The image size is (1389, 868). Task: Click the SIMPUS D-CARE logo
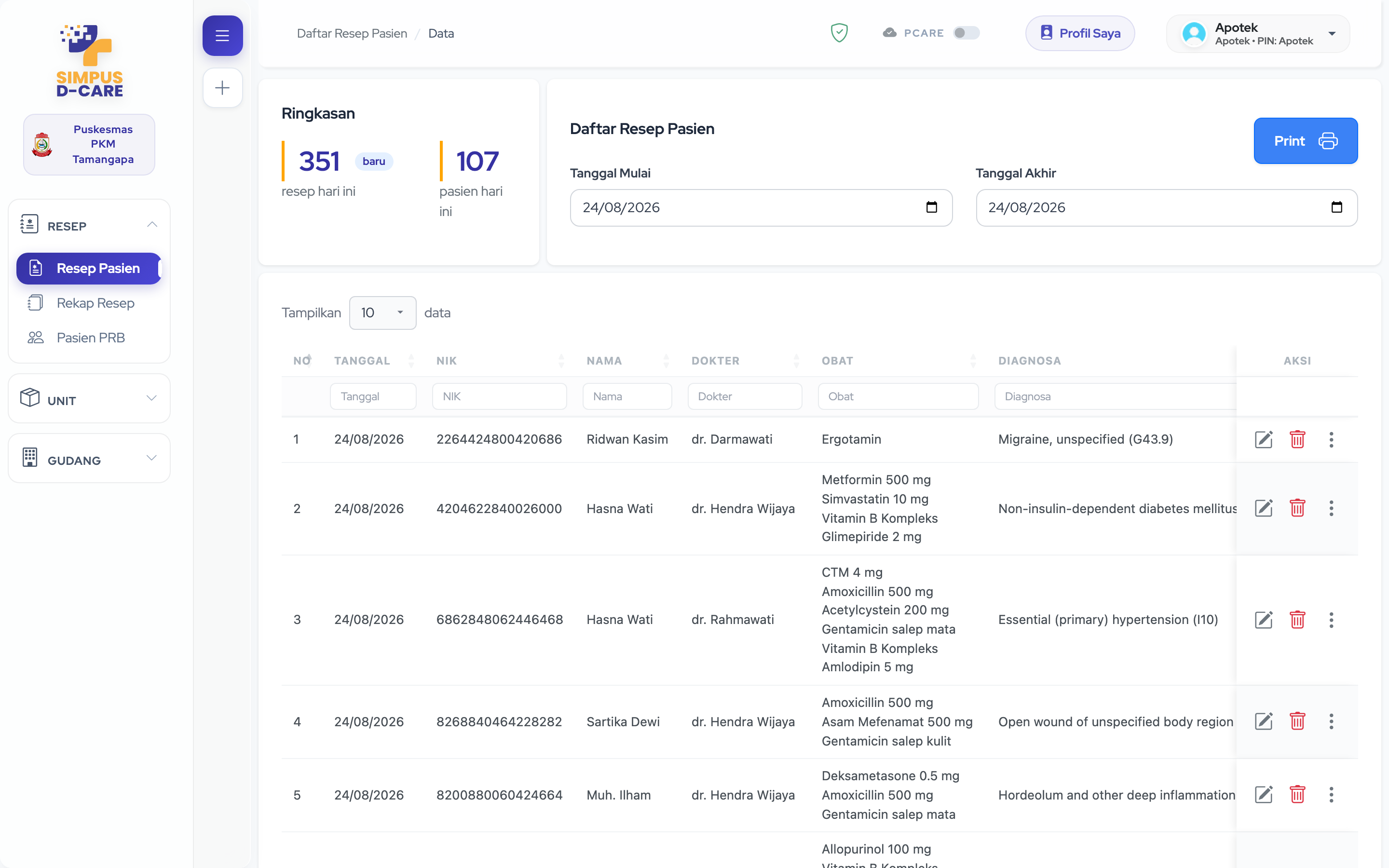click(90, 60)
